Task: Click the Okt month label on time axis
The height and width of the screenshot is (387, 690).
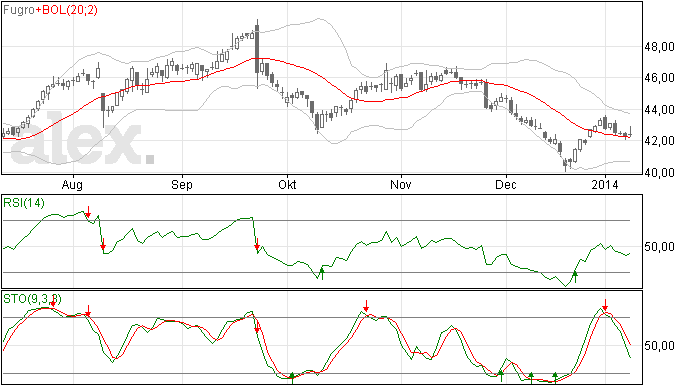Action: pos(287,184)
